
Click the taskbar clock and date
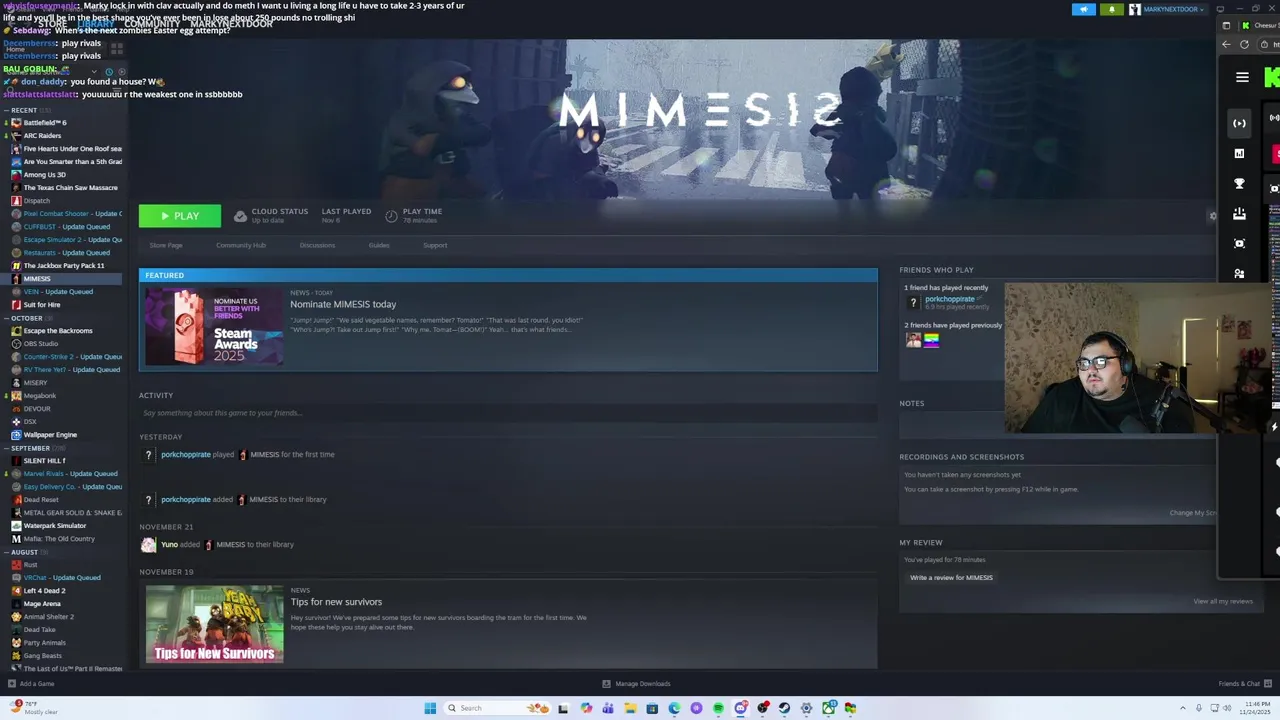pos(1257,708)
